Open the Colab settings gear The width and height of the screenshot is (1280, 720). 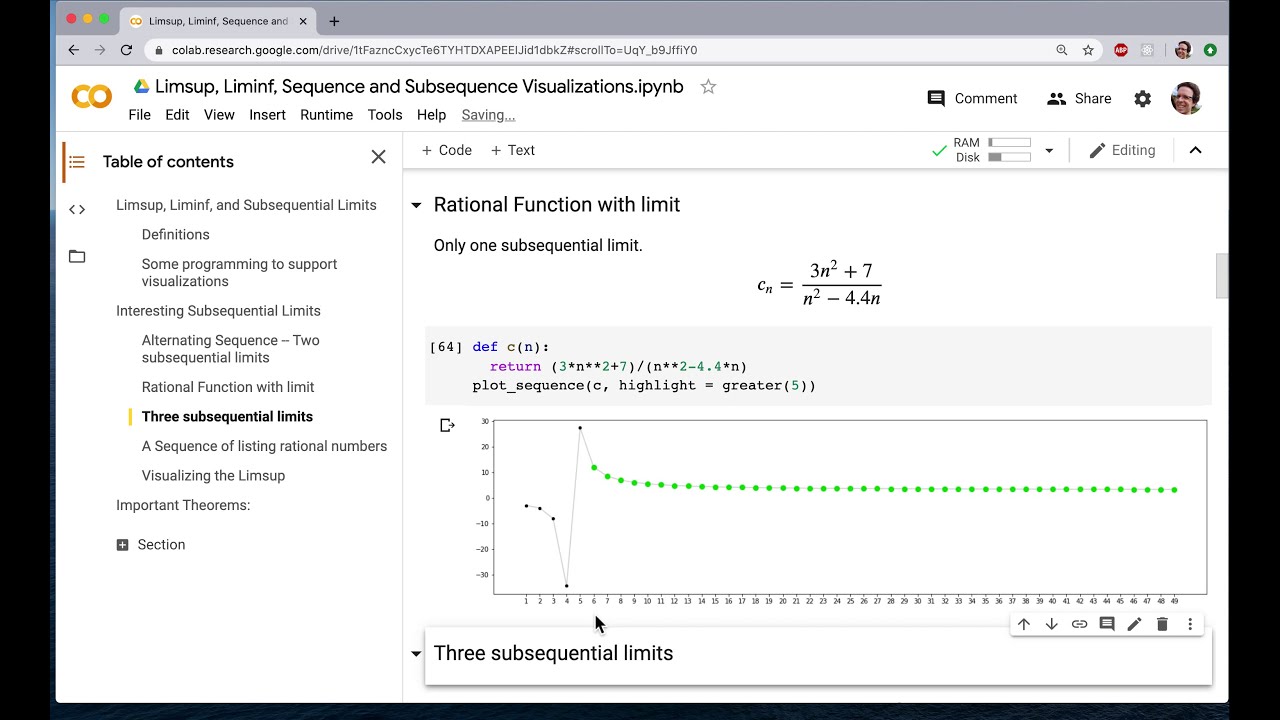(x=1143, y=99)
